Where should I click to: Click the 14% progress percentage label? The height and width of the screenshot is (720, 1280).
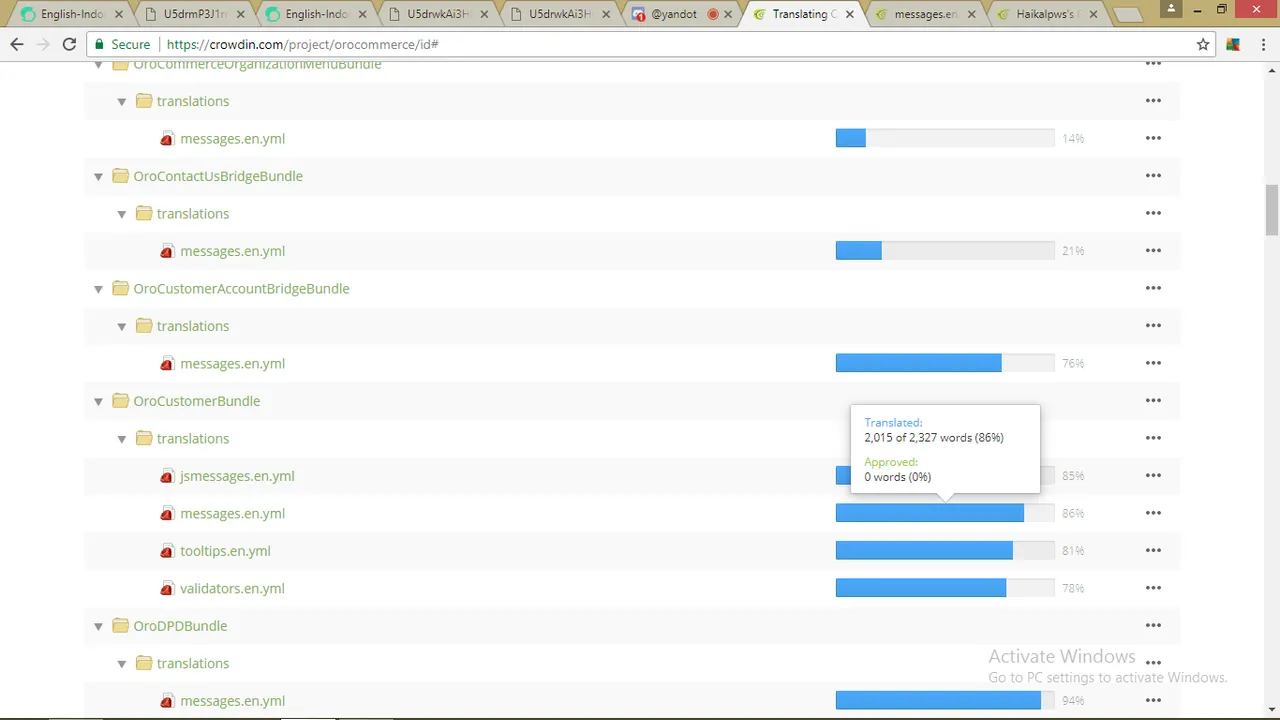point(1073,138)
